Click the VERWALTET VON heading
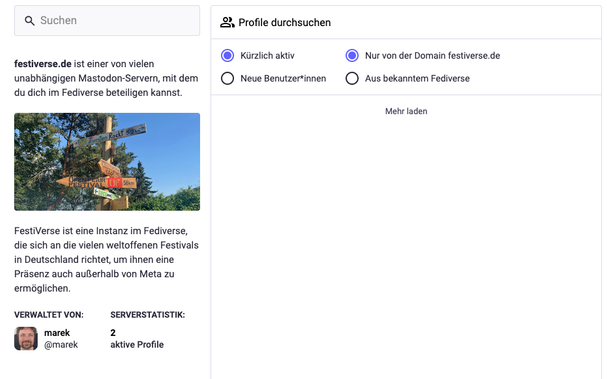Image resolution: width=607 pixels, height=379 pixels. (49, 315)
